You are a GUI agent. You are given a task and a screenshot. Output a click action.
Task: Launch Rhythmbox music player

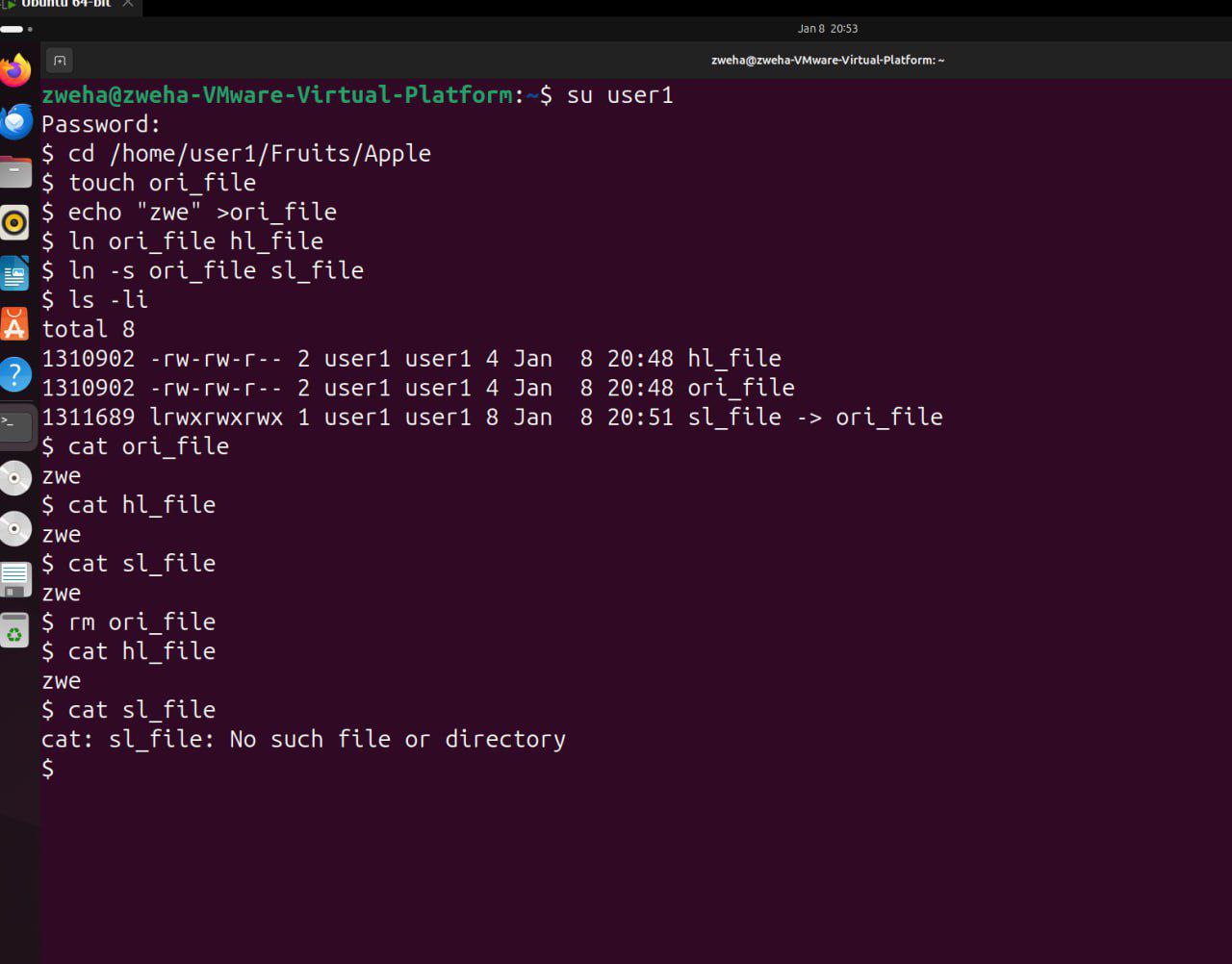15,223
